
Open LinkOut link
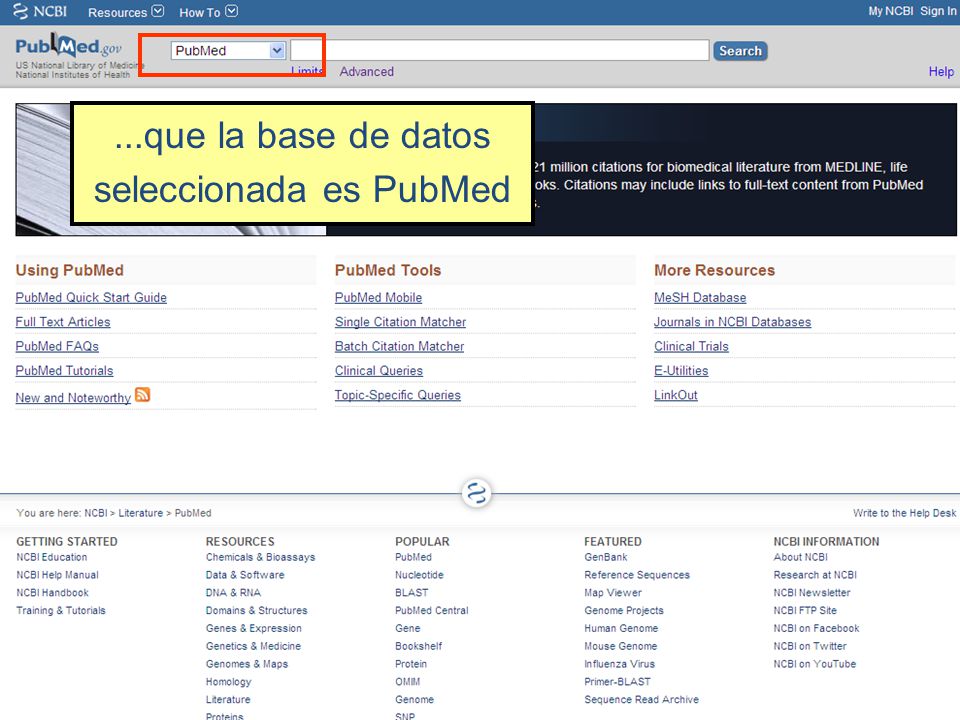pos(676,396)
